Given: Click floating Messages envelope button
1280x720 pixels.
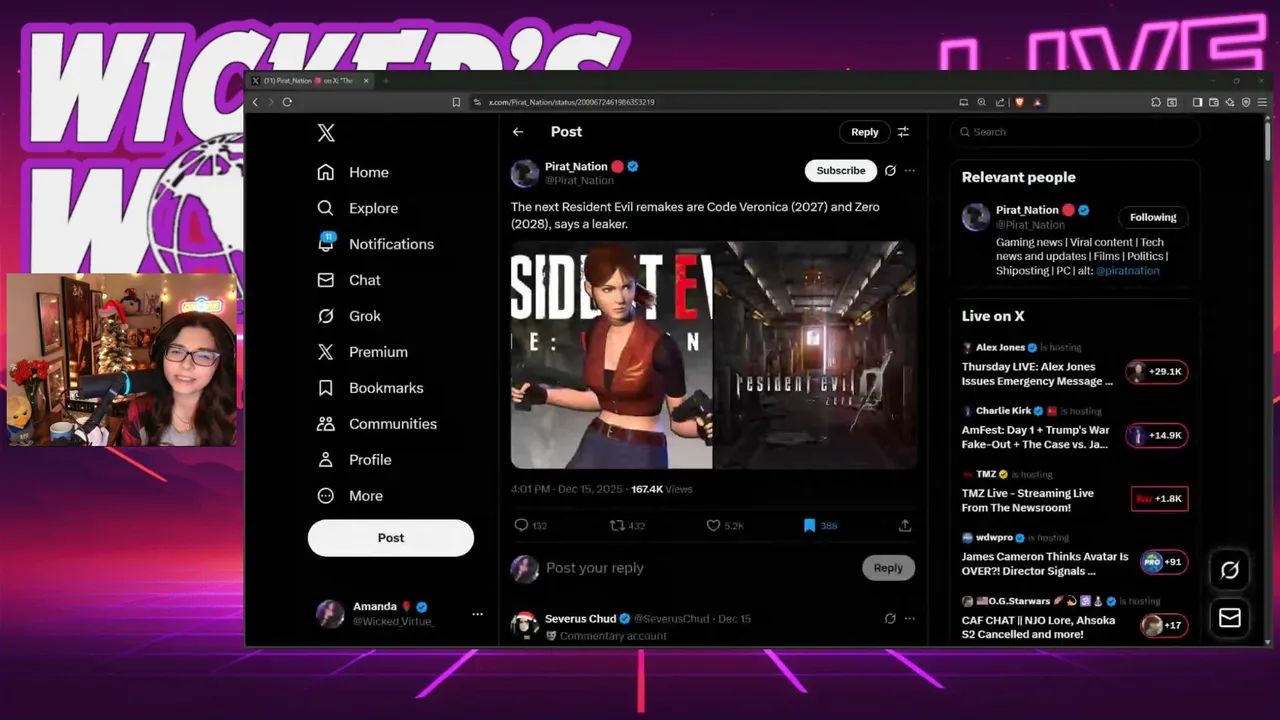Looking at the screenshot, I should (1230, 619).
